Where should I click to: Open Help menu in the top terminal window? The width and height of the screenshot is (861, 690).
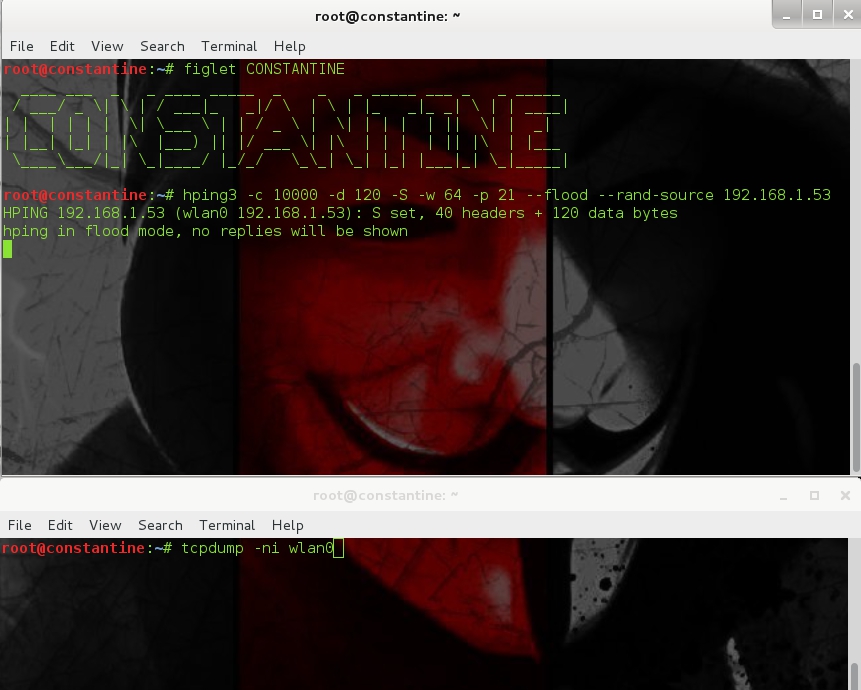[x=289, y=46]
